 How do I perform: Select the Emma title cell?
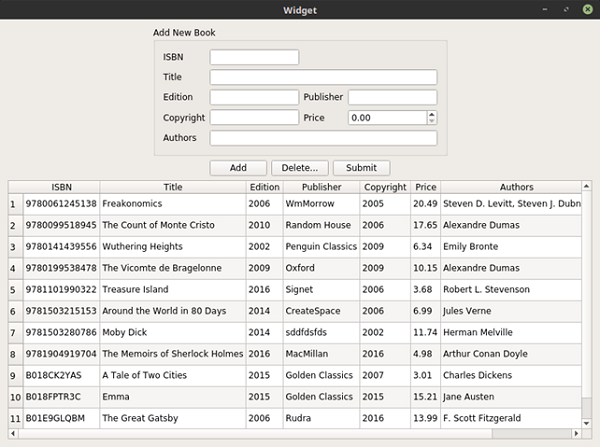tap(173, 397)
